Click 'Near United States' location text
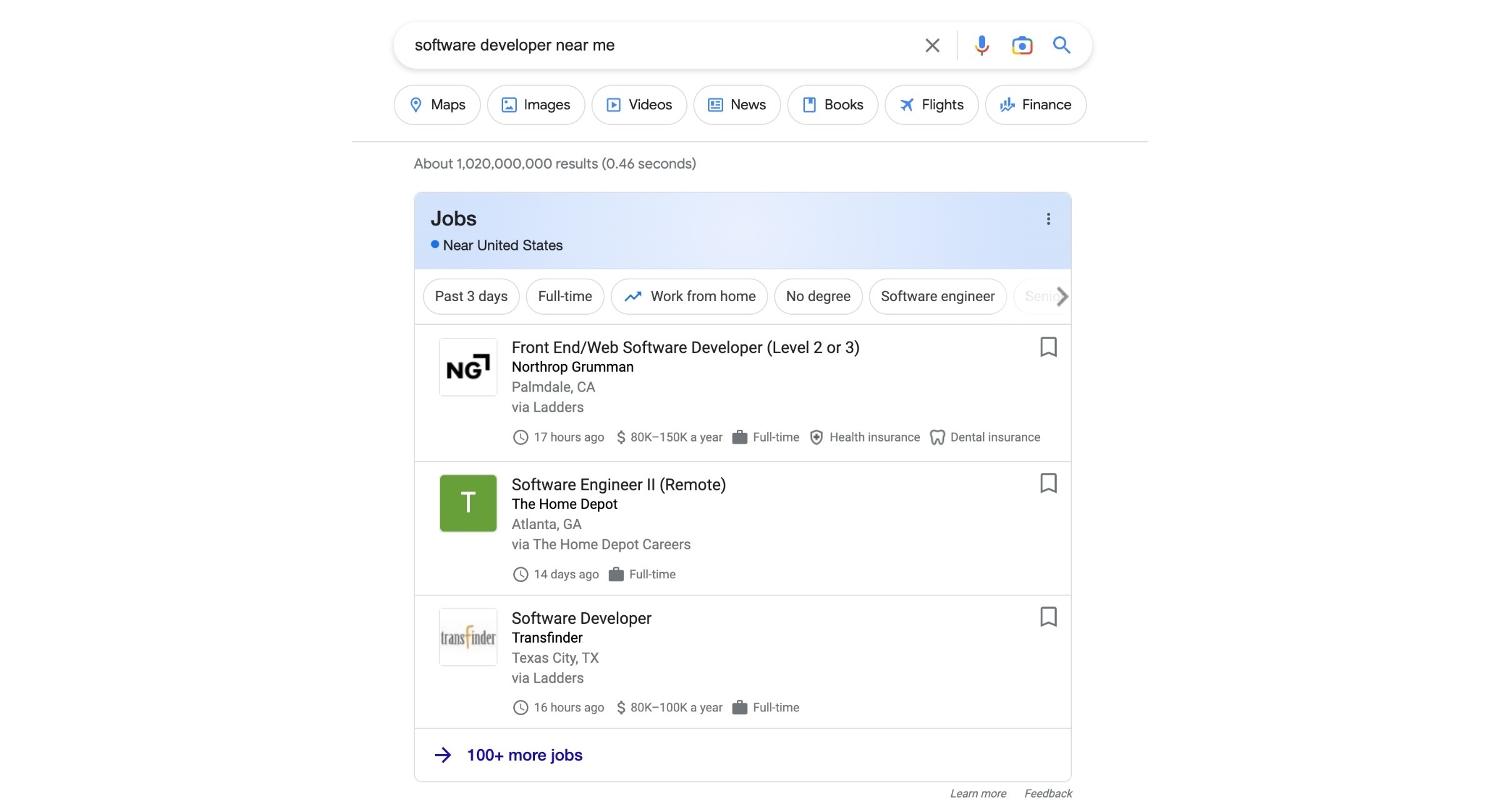 502,245
